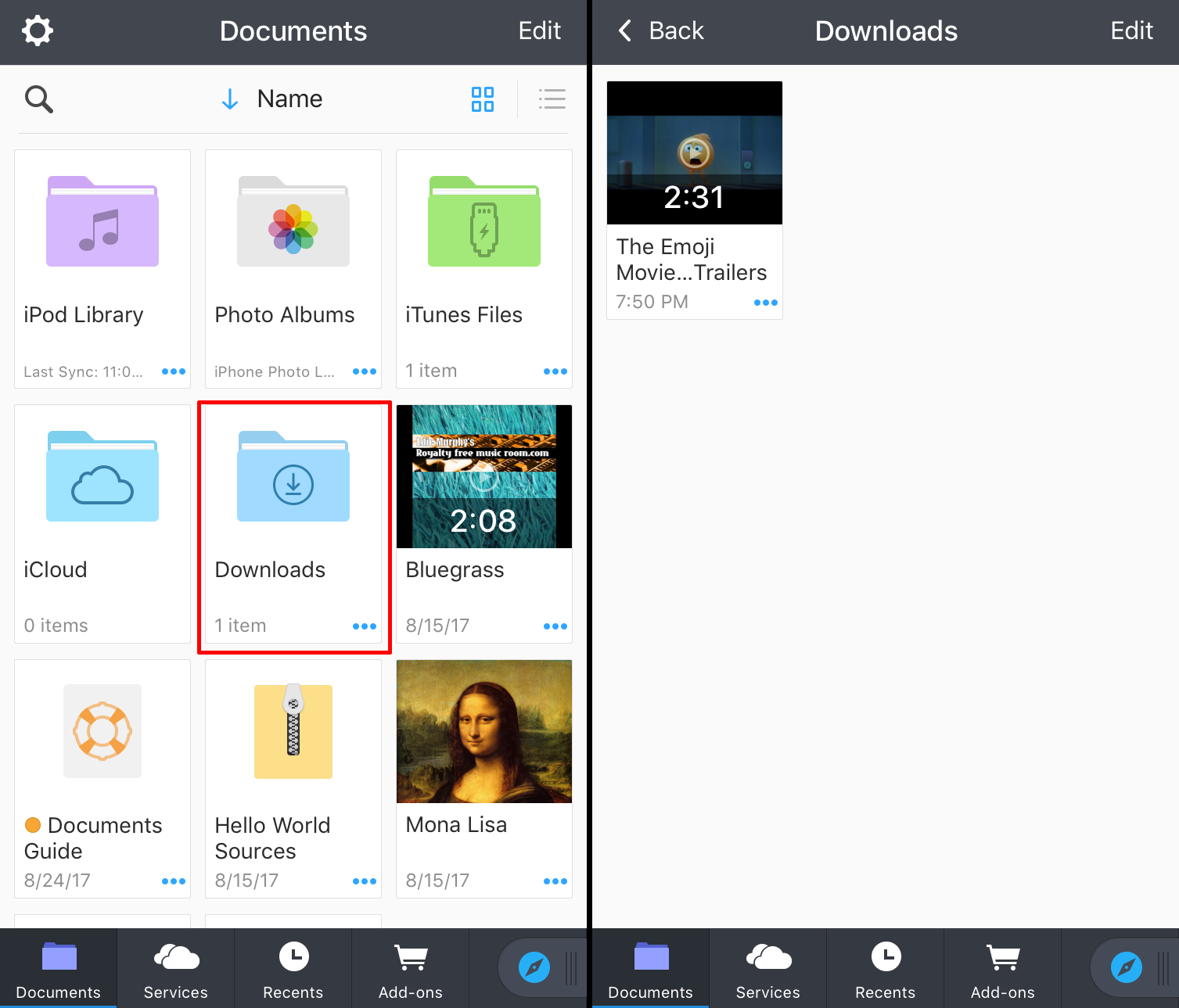Click the 'iTunes Files' folder name
1179x1008 pixels.
pyautogui.click(x=464, y=315)
